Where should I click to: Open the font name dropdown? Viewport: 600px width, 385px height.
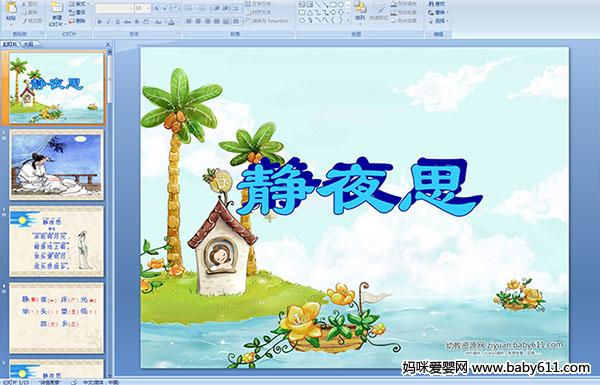(x=114, y=8)
